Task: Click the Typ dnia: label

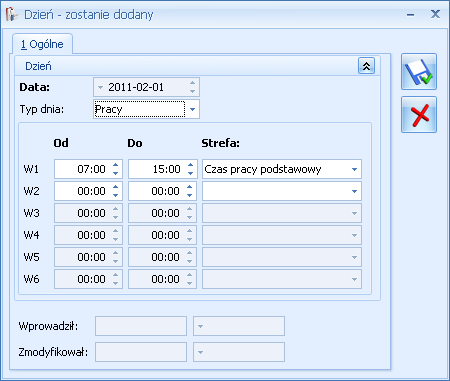Action: [x=42, y=109]
